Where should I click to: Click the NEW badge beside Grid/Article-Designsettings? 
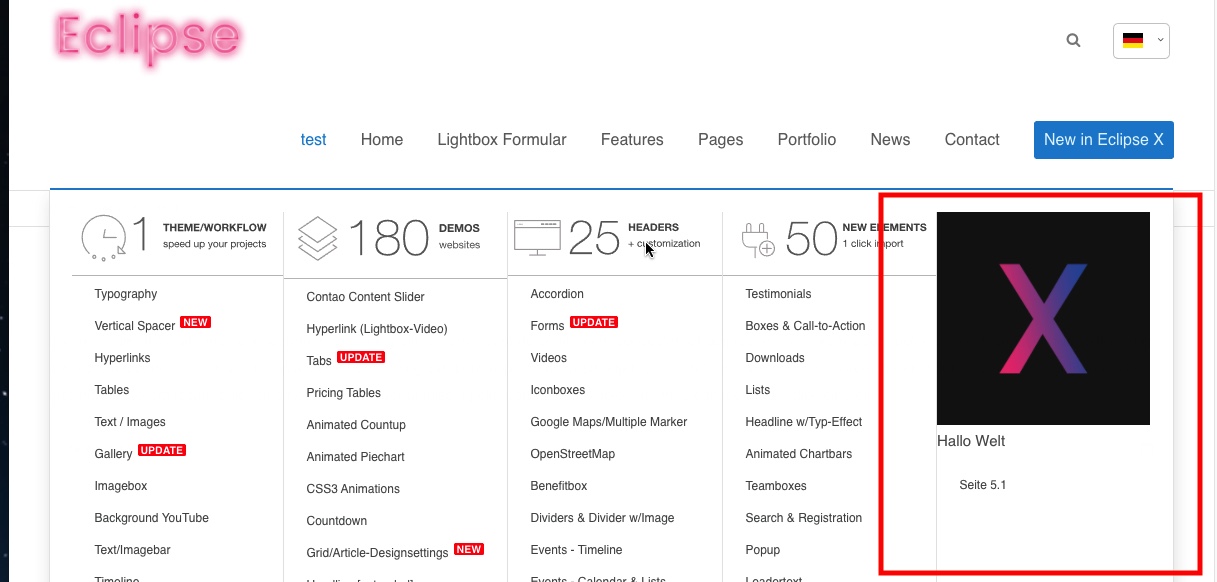tap(469, 550)
